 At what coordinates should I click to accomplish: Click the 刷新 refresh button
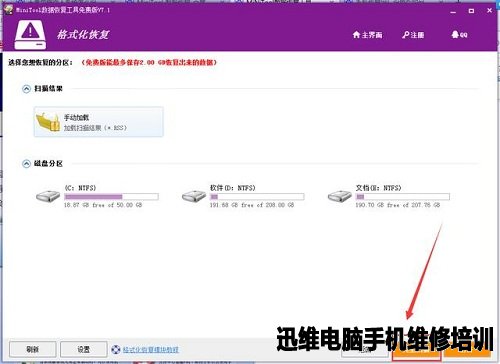click(33, 349)
